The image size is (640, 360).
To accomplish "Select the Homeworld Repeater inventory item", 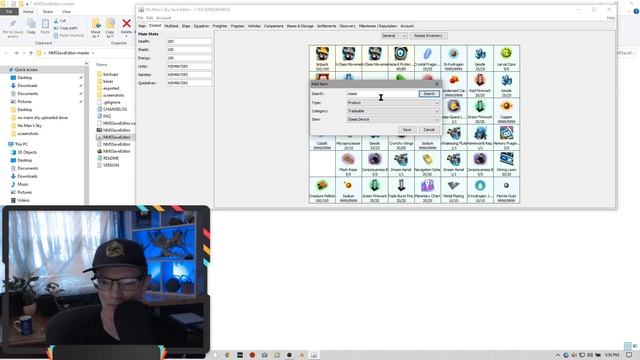I will pos(480,137).
